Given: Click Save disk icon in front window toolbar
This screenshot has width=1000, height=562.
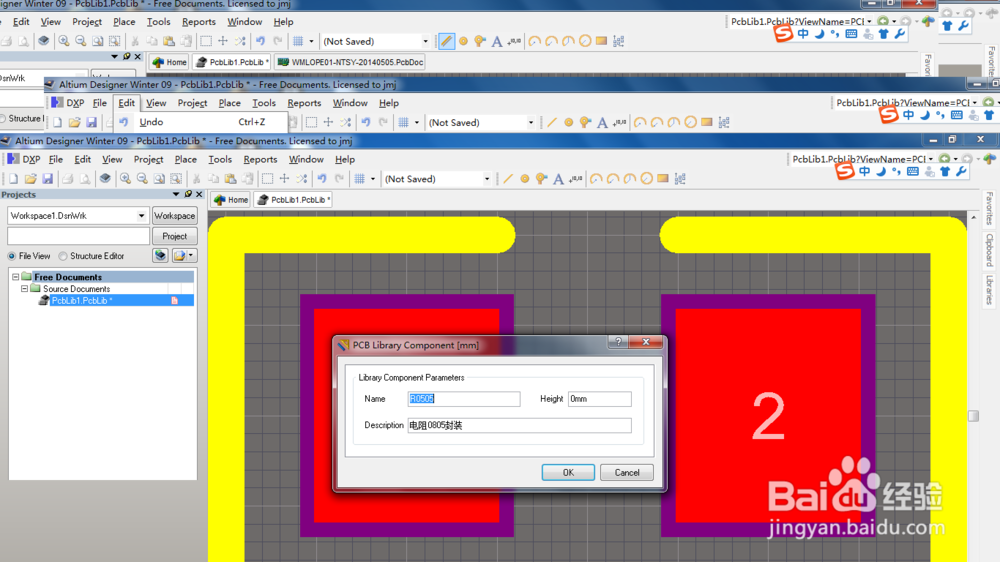Looking at the screenshot, I should point(47,179).
